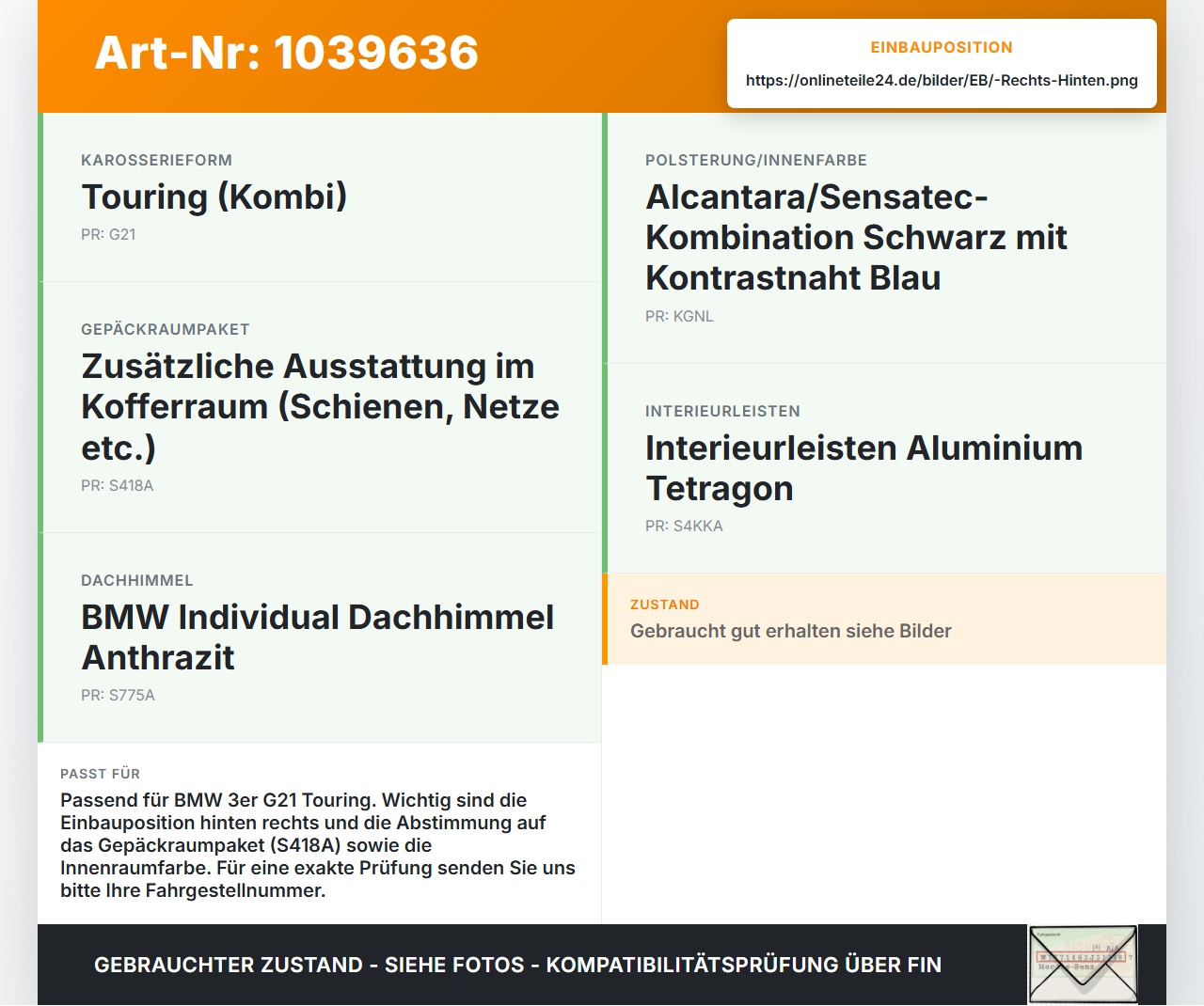Click PR: S4KKA code
The width and height of the screenshot is (1204, 1006).
[684, 526]
